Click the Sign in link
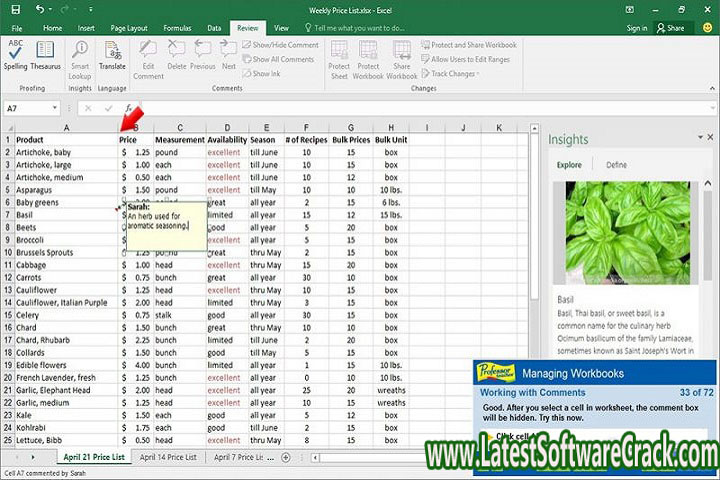720x480 pixels. (636, 28)
